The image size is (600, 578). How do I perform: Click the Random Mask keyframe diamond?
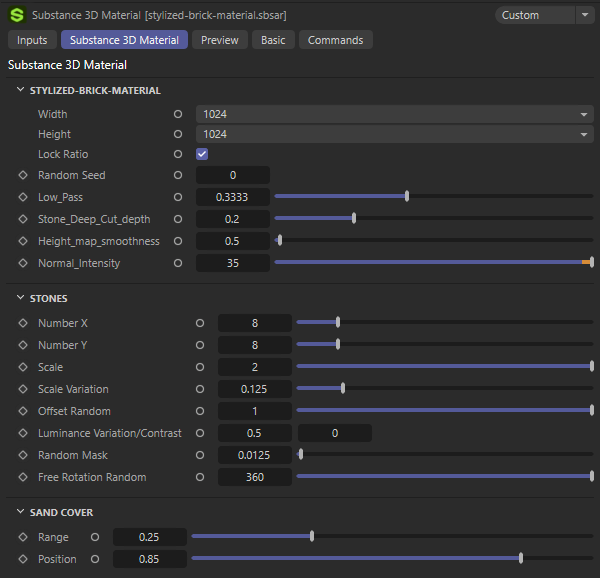[23, 455]
